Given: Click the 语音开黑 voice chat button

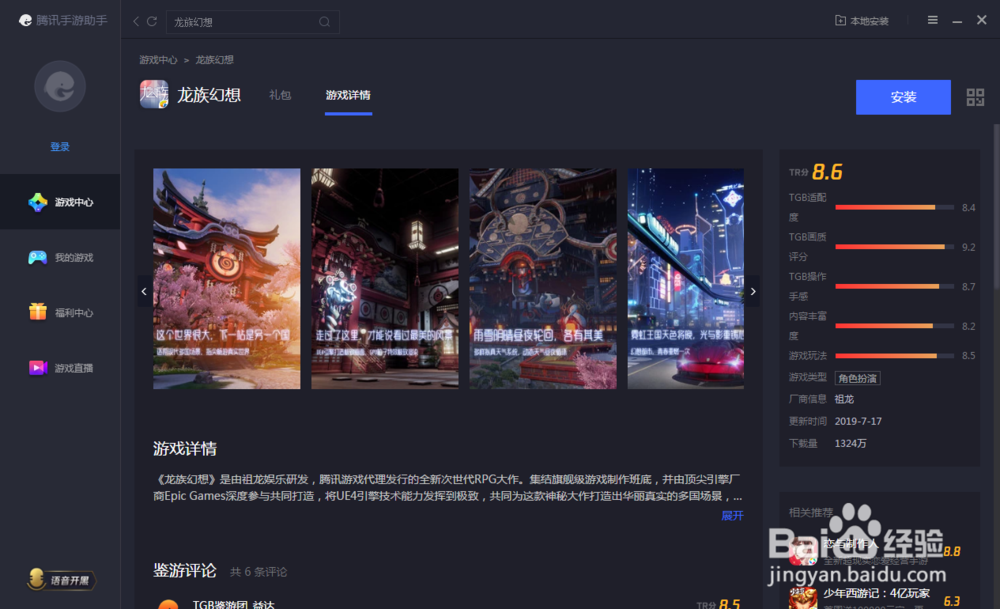Looking at the screenshot, I should [x=61, y=580].
